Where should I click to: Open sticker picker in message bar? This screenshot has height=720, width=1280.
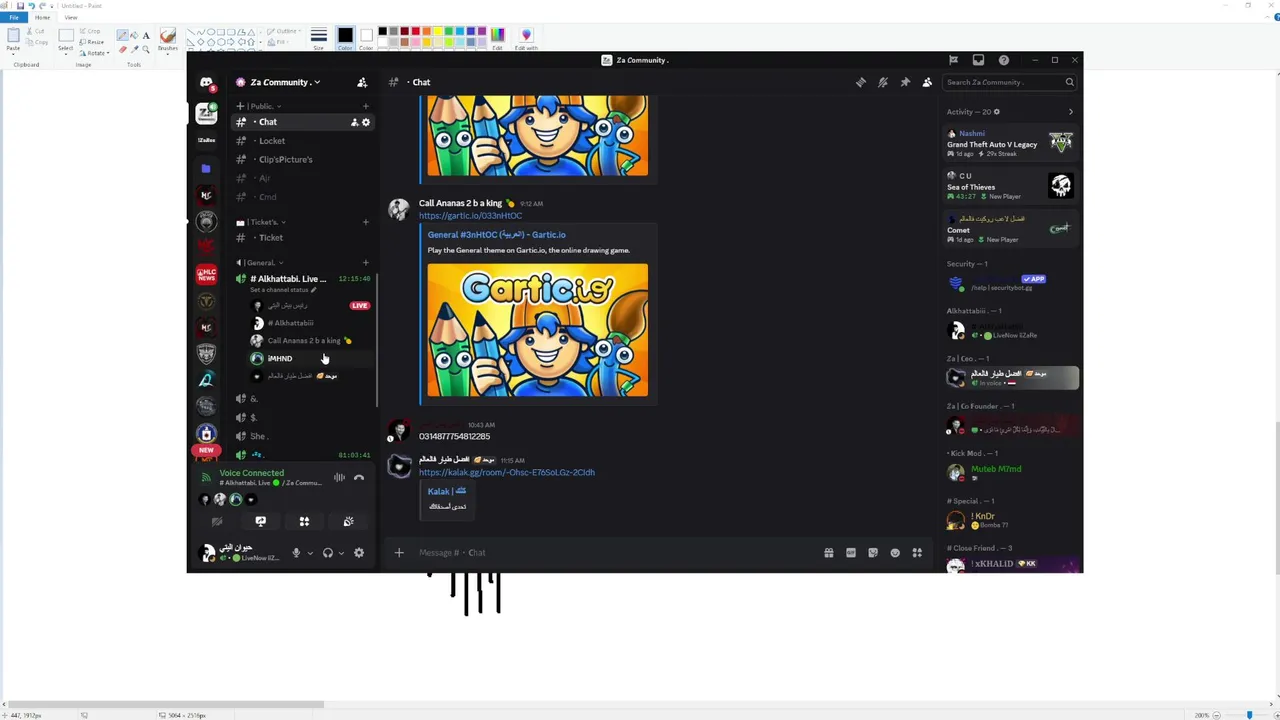click(873, 552)
